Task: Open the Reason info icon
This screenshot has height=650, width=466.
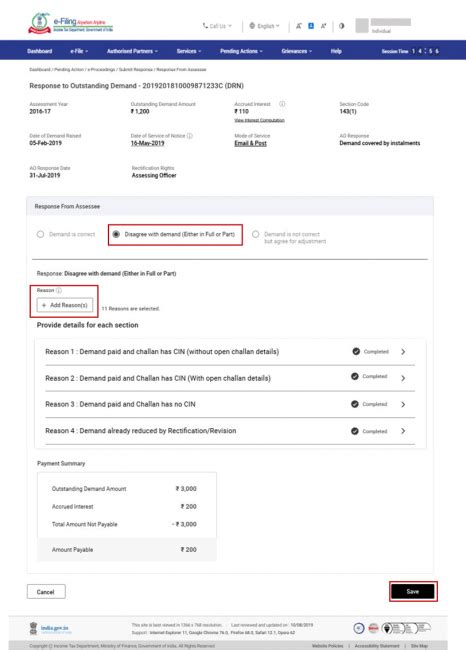Action: click(59, 290)
